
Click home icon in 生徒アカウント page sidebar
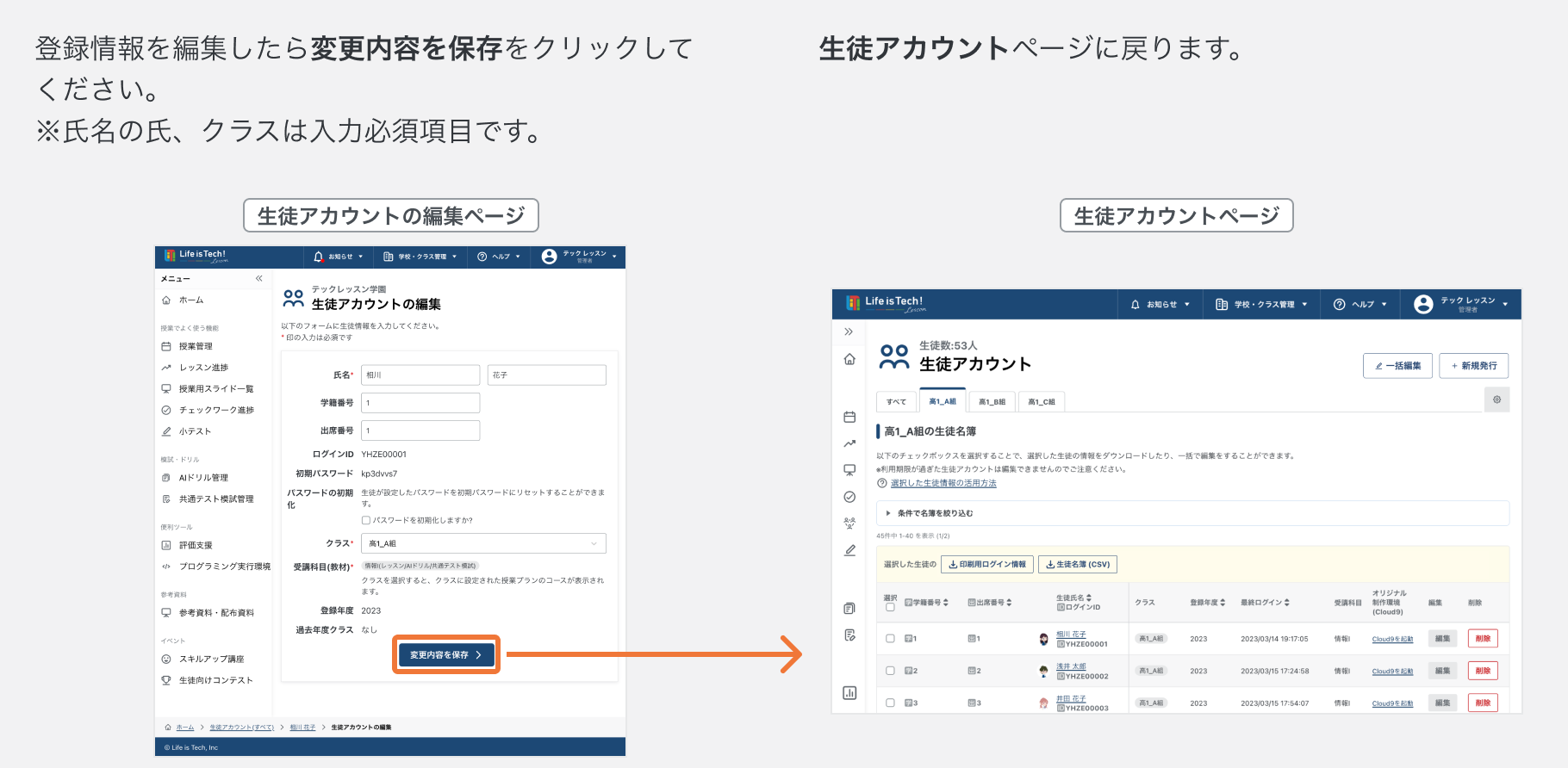coord(849,359)
